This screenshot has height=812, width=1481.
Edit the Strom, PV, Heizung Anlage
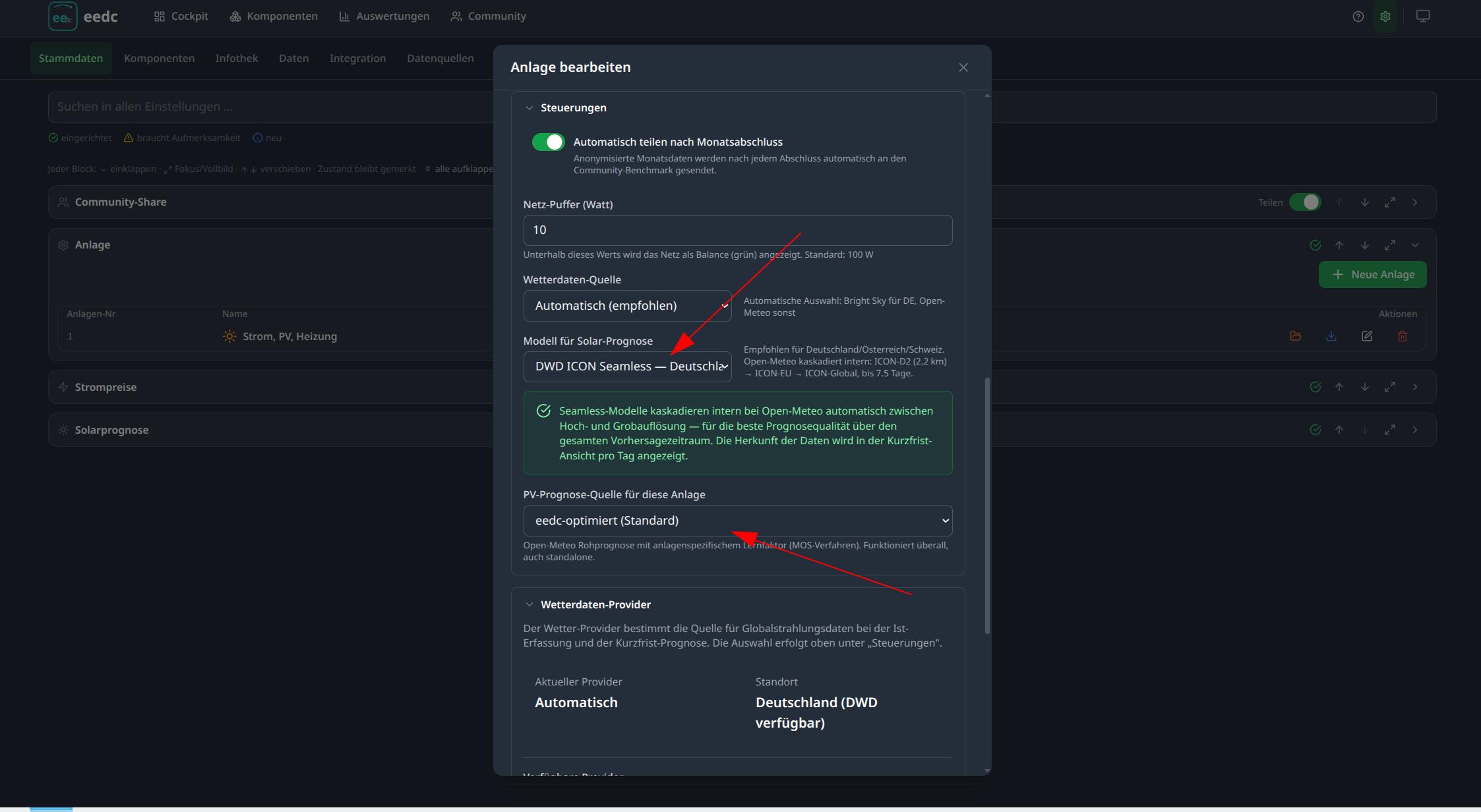pyautogui.click(x=1367, y=336)
